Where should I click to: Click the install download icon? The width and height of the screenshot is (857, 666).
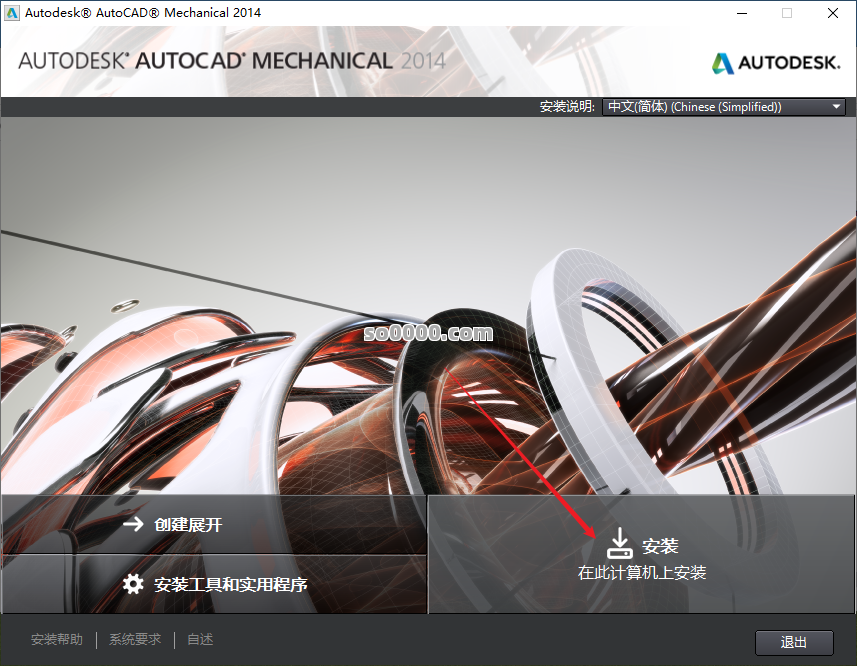[x=619, y=545]
